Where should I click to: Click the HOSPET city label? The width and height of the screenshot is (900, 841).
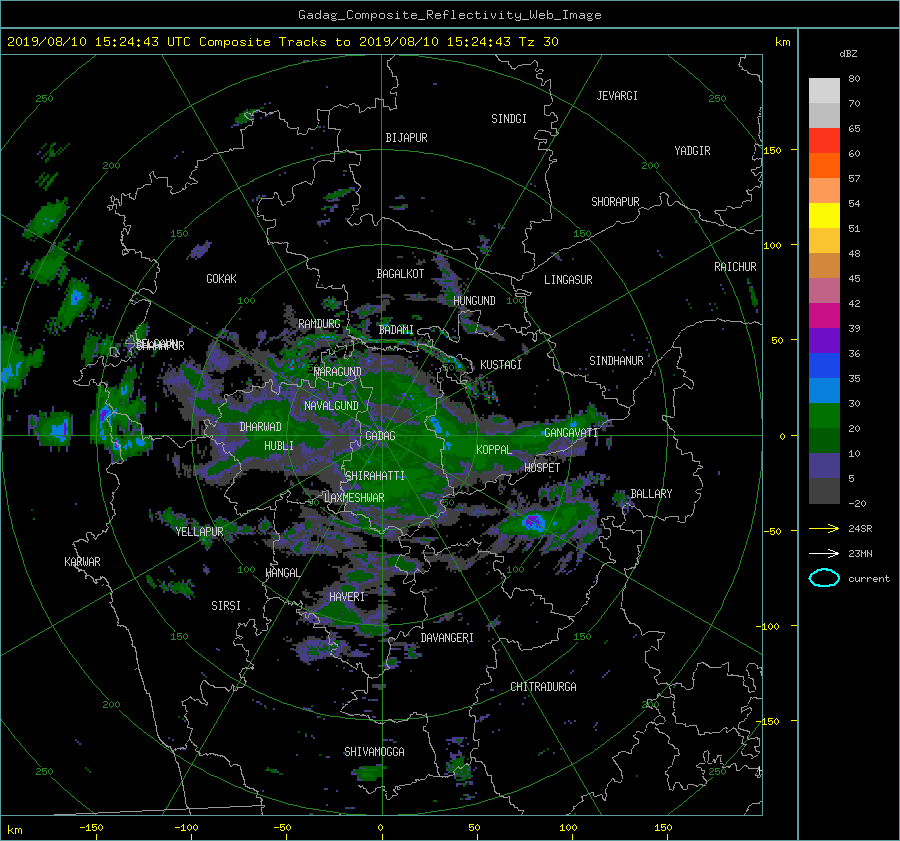point(542,468)
